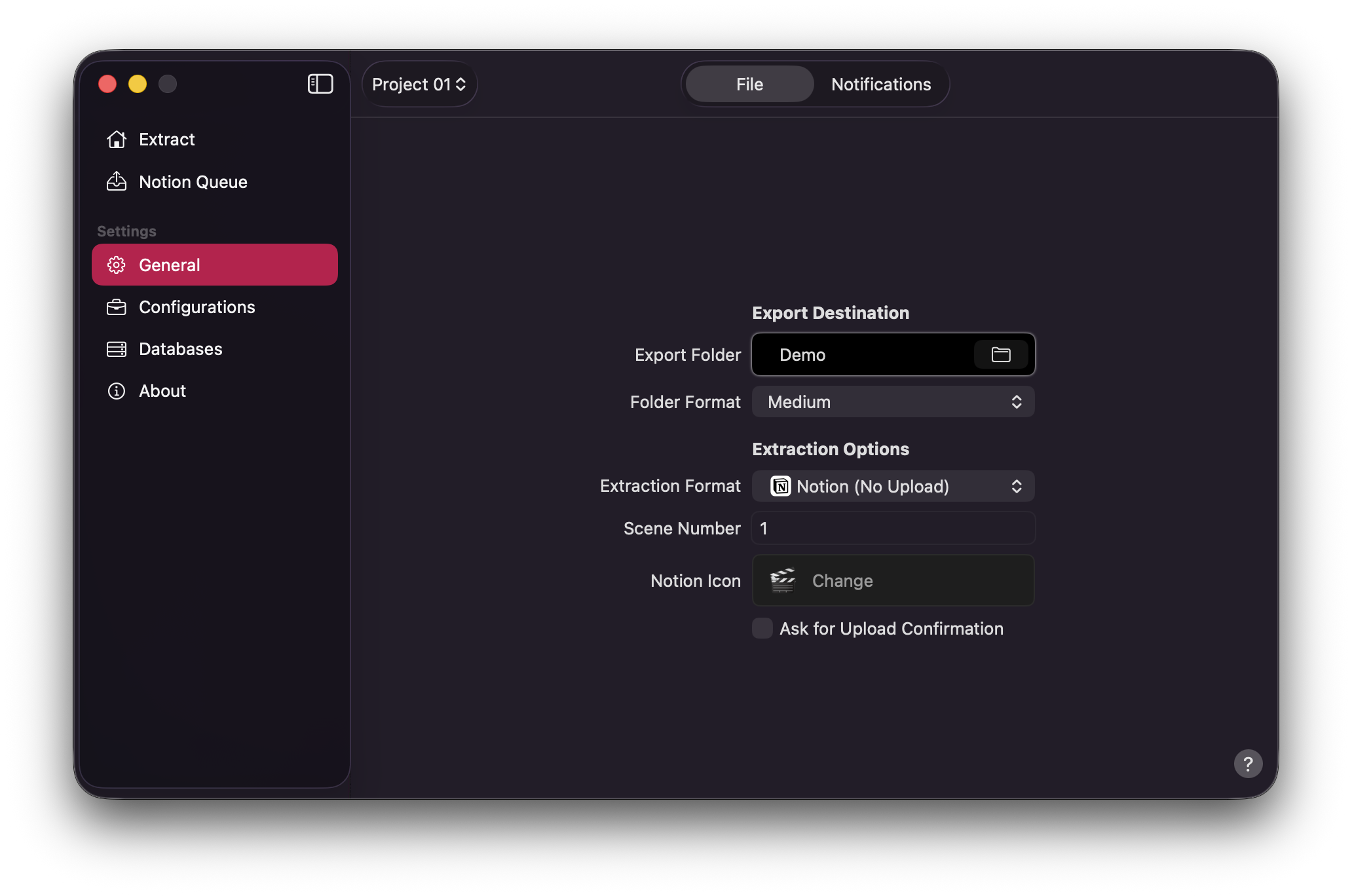Toggle the sidebar visibility icon
This screenshot has height=896, width=1352.
320,84
